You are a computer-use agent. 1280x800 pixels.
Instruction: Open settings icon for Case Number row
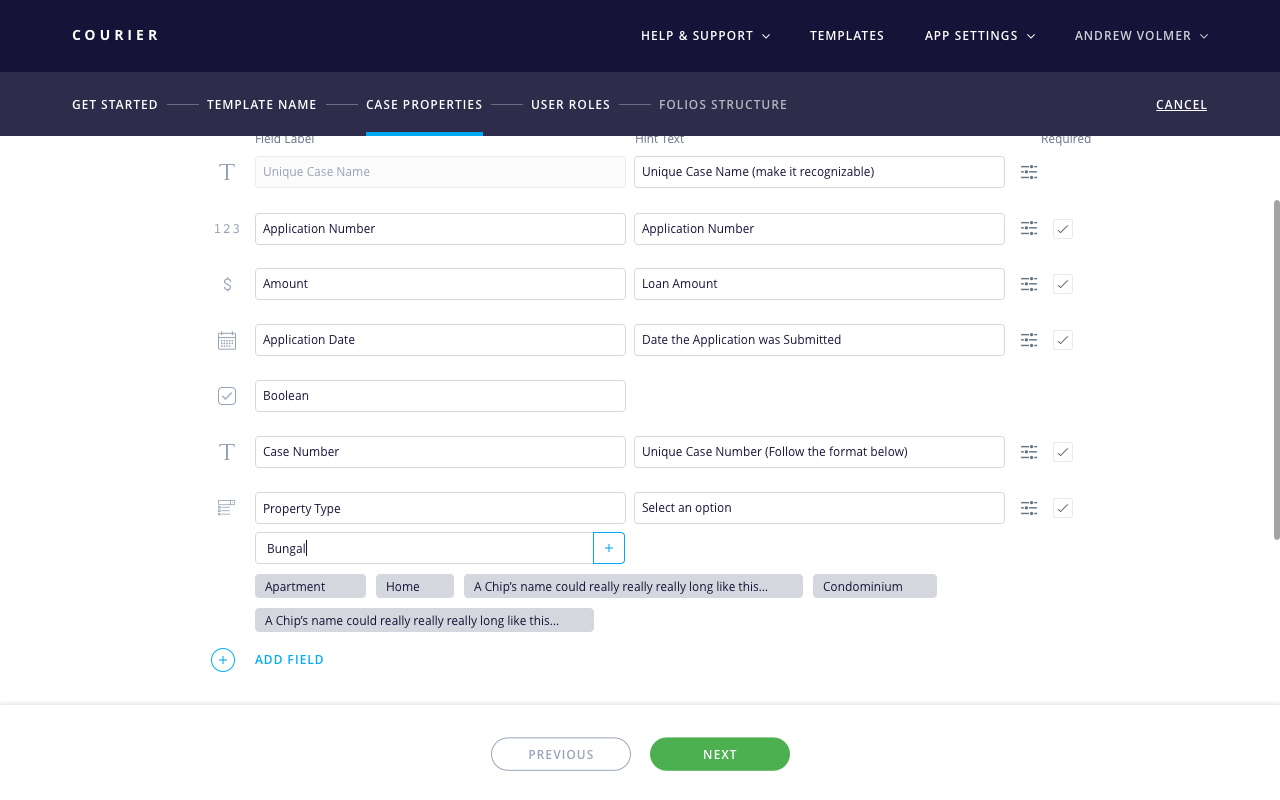click(x=1029, y=452)
